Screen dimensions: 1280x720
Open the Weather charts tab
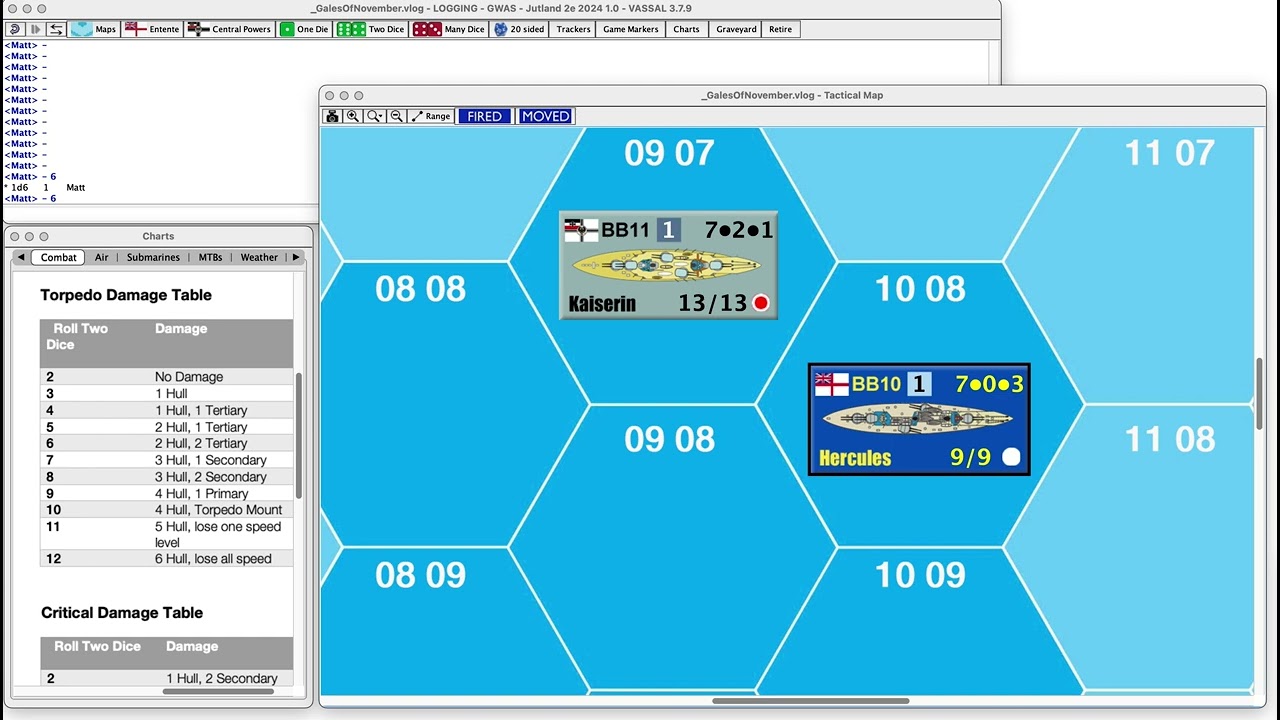(259, 257)
